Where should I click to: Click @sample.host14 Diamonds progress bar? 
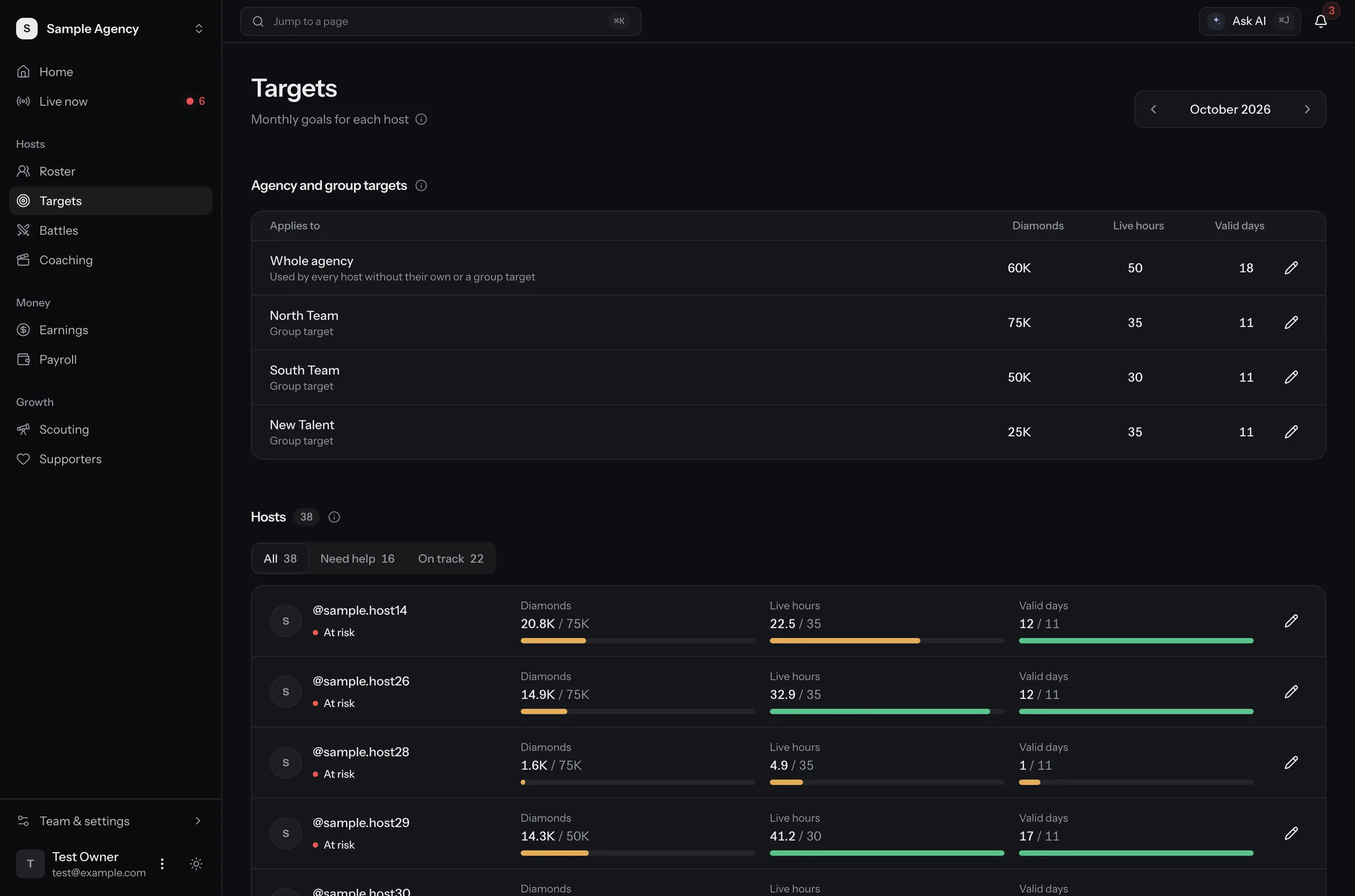(637, 641)
